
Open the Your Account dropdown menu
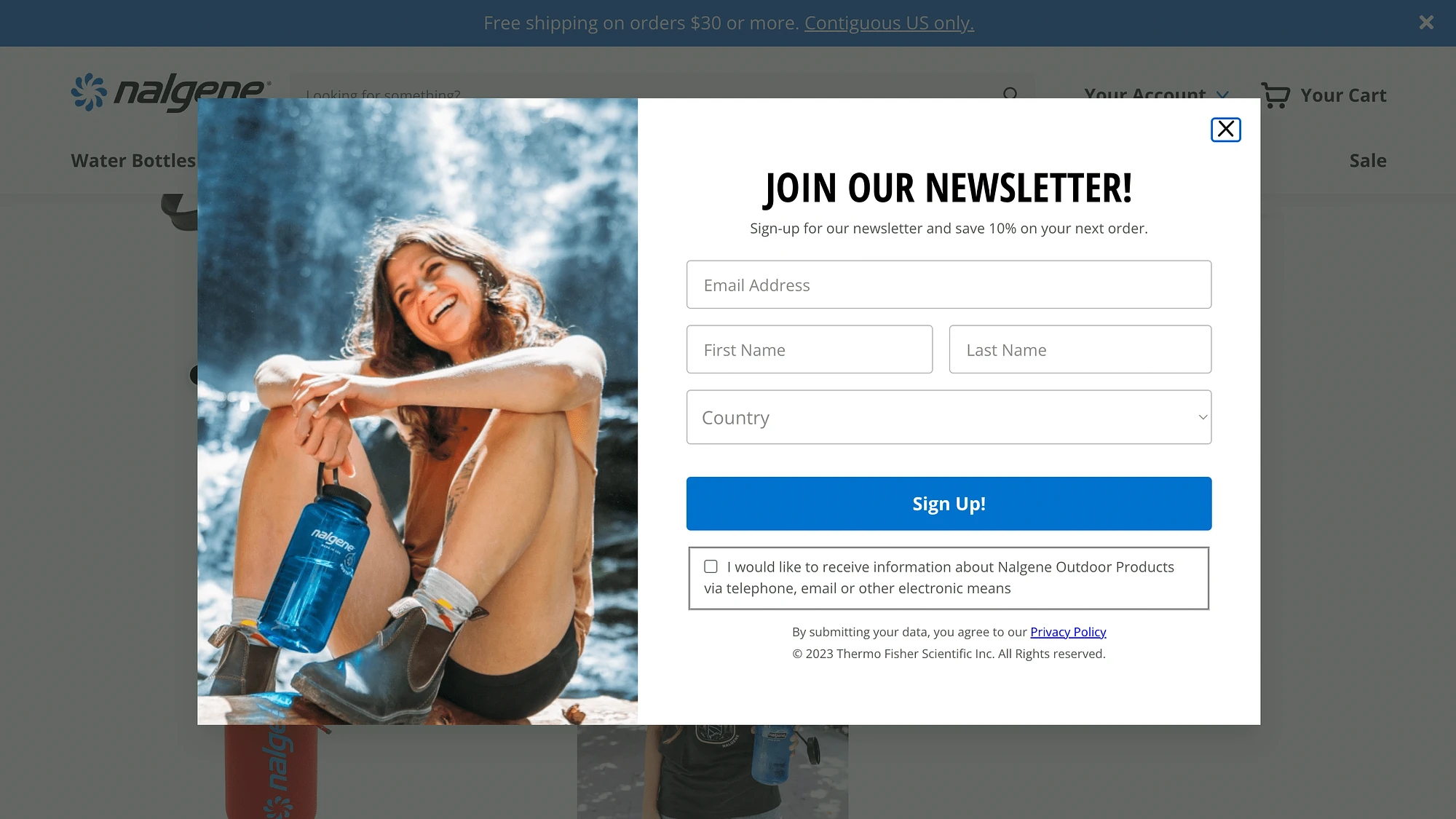[1156, 94]
